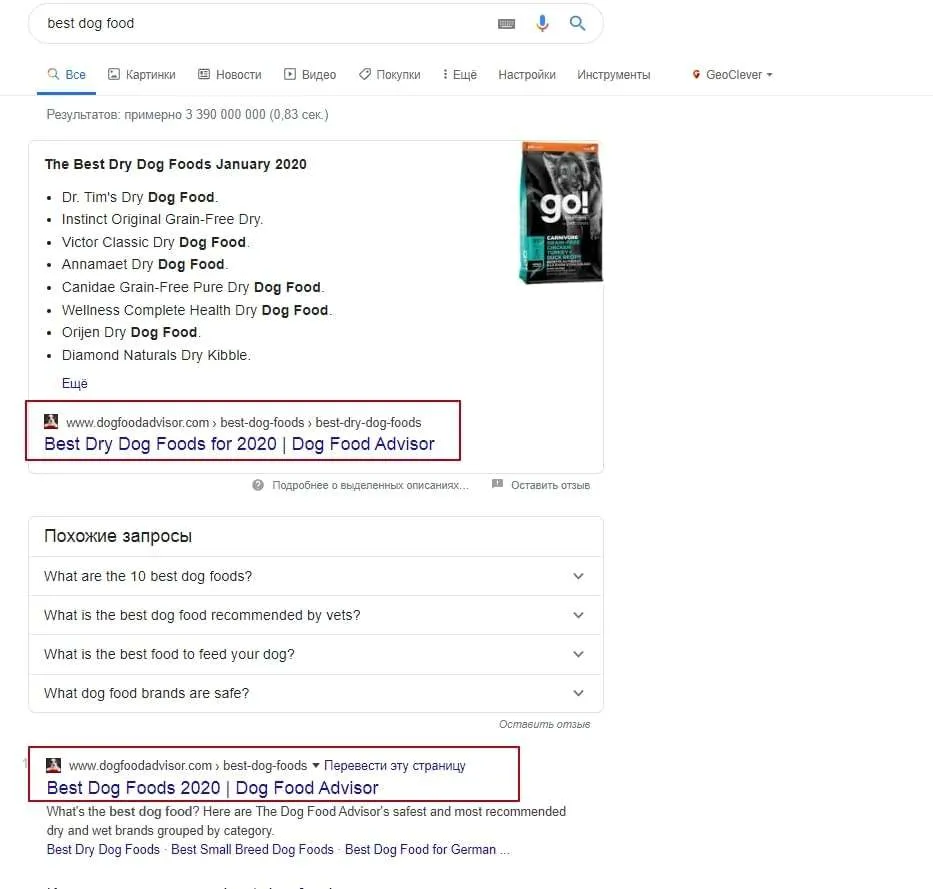Viewport: 933px width, 889px height.
Task: Select the 'Все' results tab
Action: [67, 74]
